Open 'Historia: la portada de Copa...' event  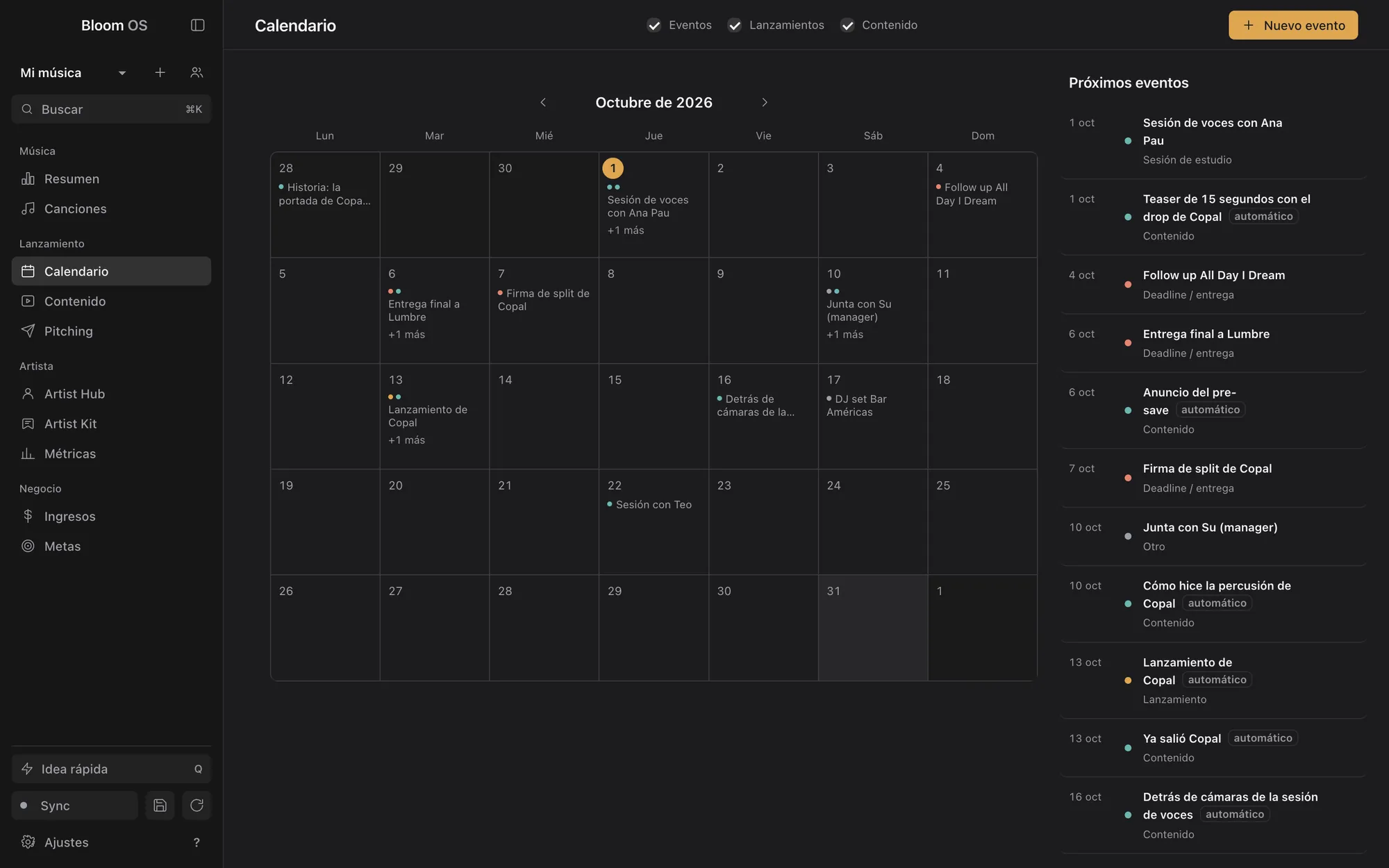324,194
